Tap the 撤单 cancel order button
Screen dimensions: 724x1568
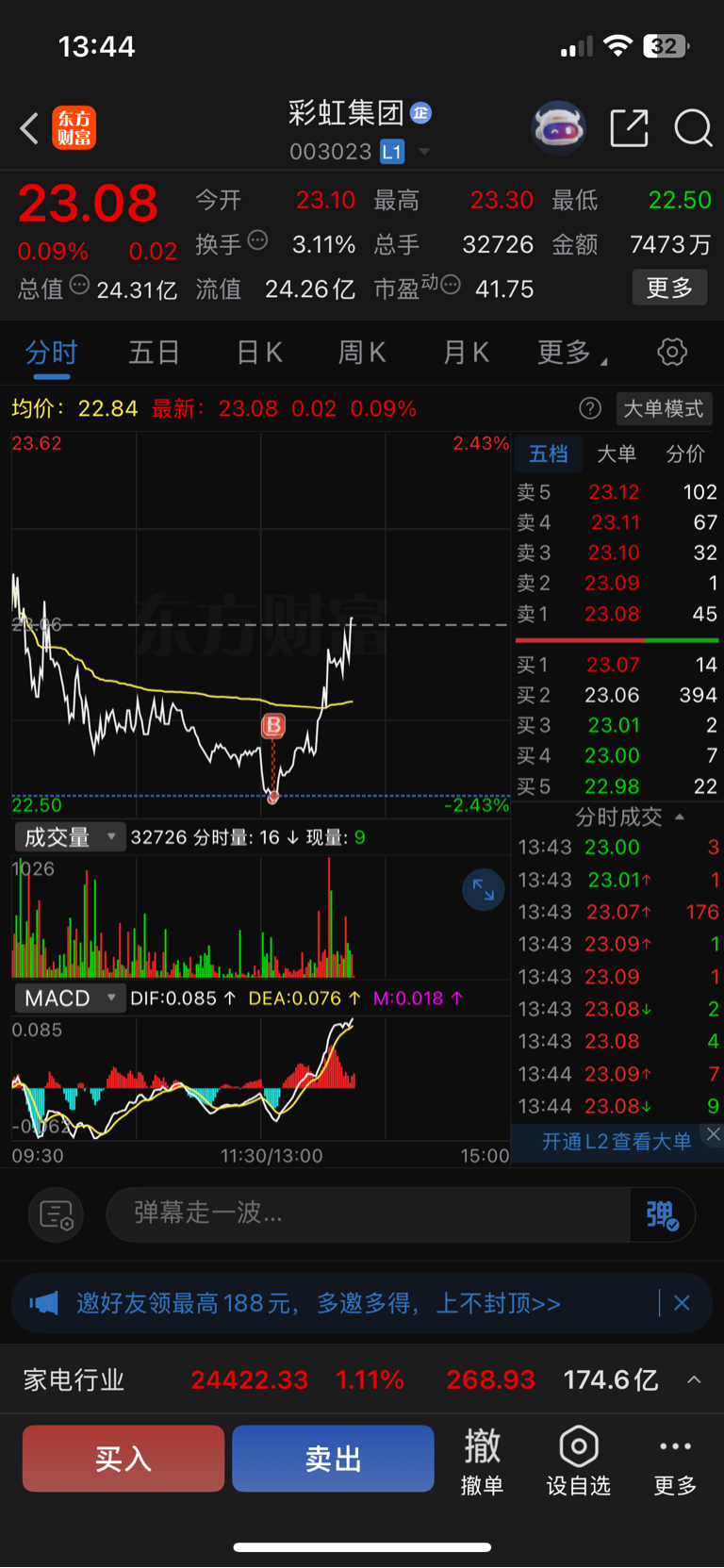click(482, 1461)
